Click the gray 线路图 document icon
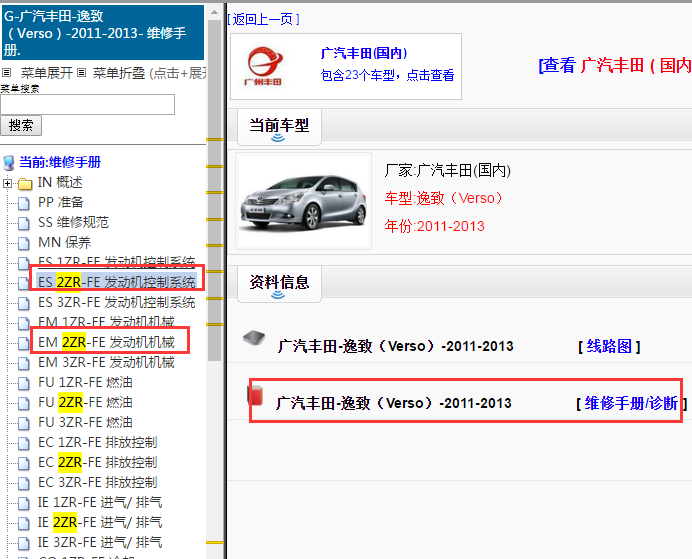 click(x=254, y=338)
